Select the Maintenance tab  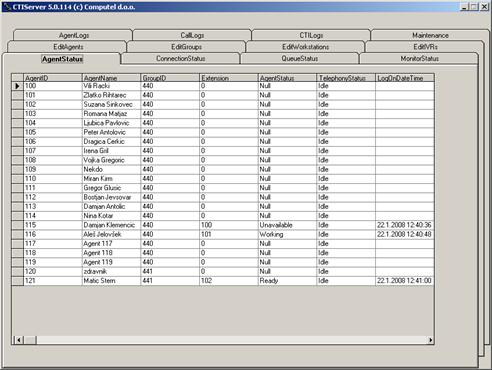[430, 35]
